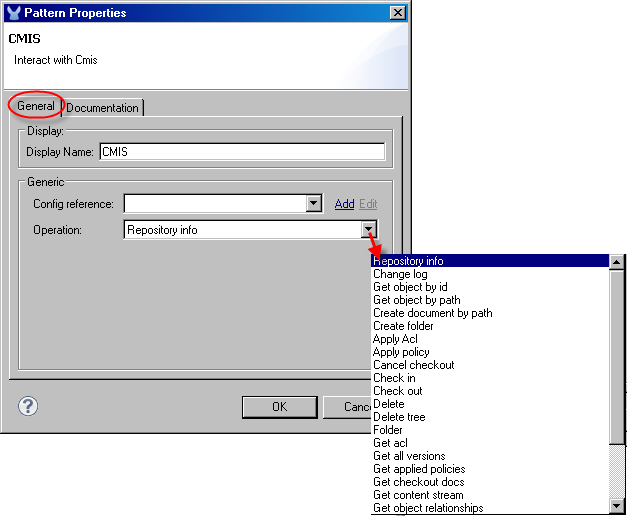Click the help question mark icon
The image size is (627, 516).
pyautogui.click(x=29, y=406)
